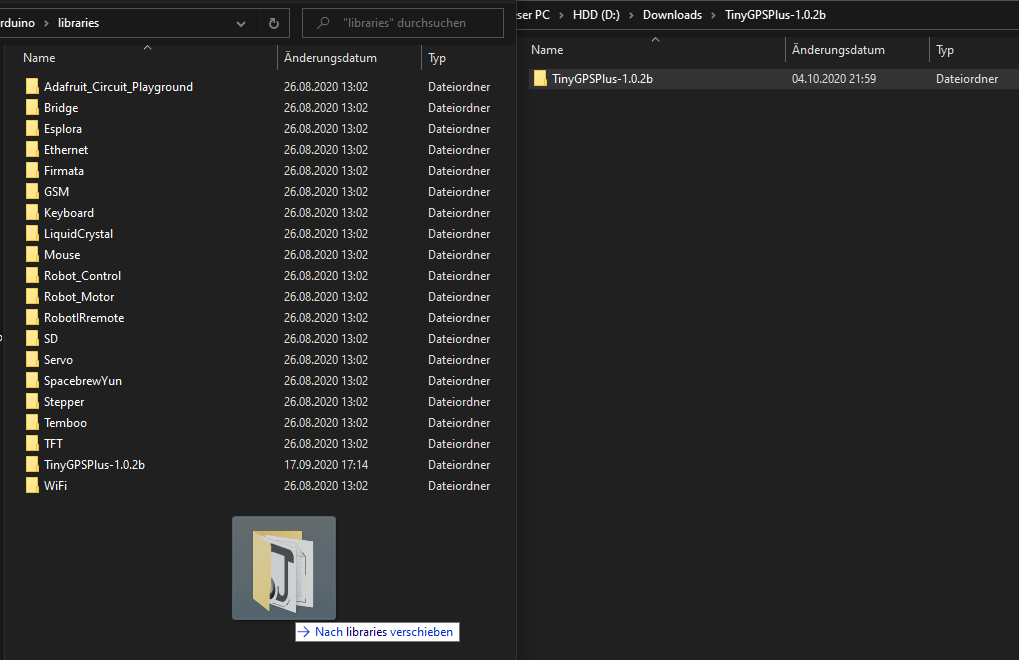The height and width of the screenshot is (660, 1019).
Task: Click the refresh button beside the address bar
Action: [x=273, y=23]
